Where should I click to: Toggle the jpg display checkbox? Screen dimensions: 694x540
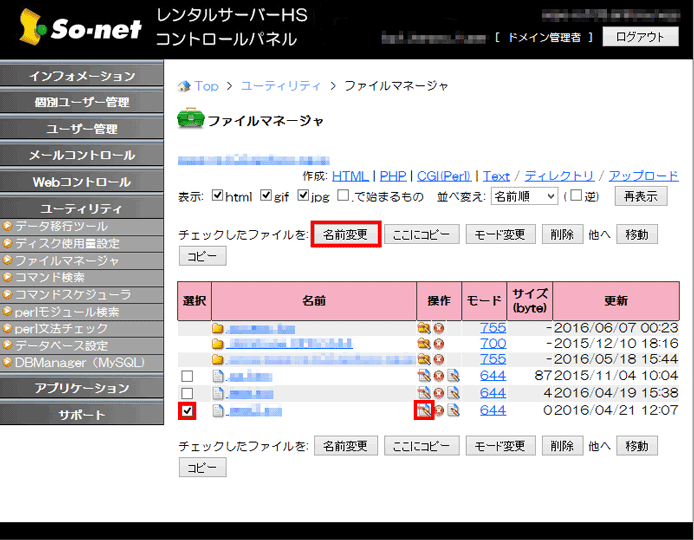(x=304, y=196)
